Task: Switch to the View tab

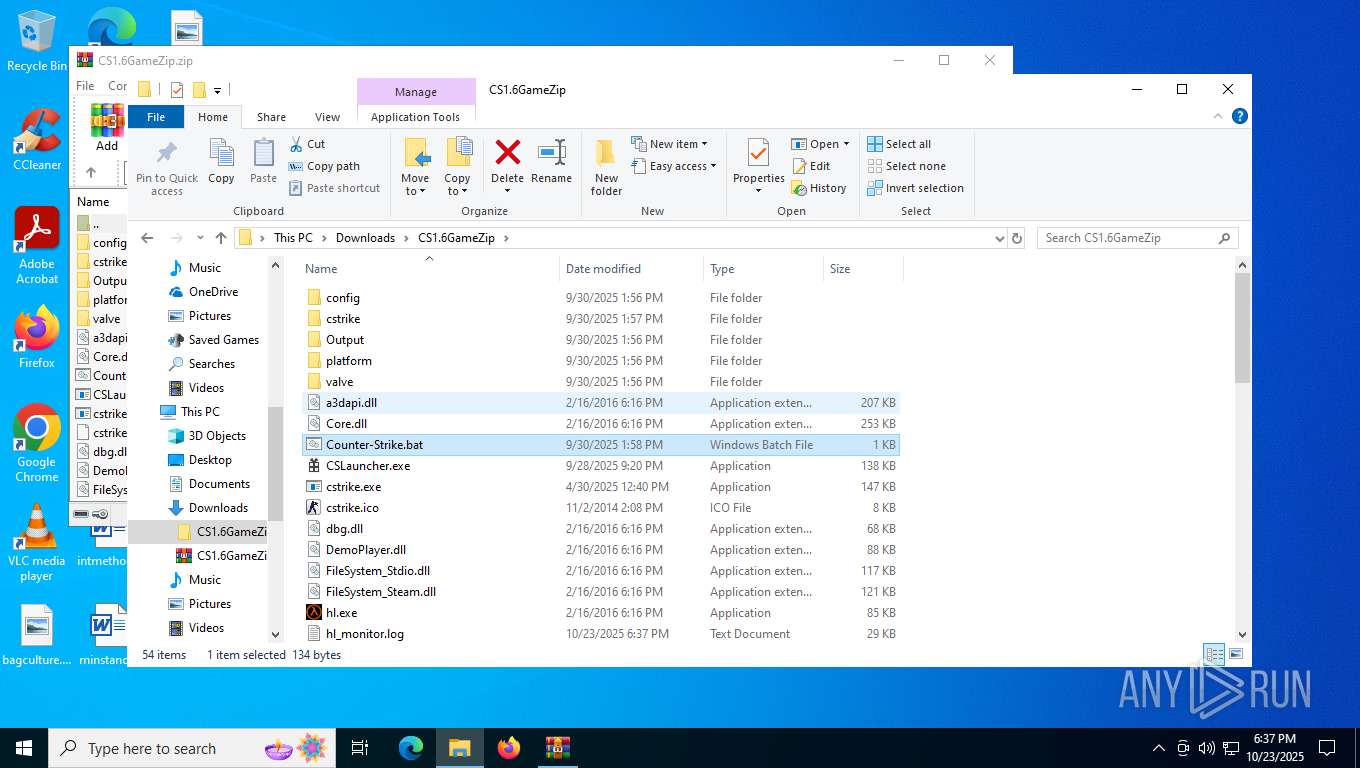Action: (327, 117)
